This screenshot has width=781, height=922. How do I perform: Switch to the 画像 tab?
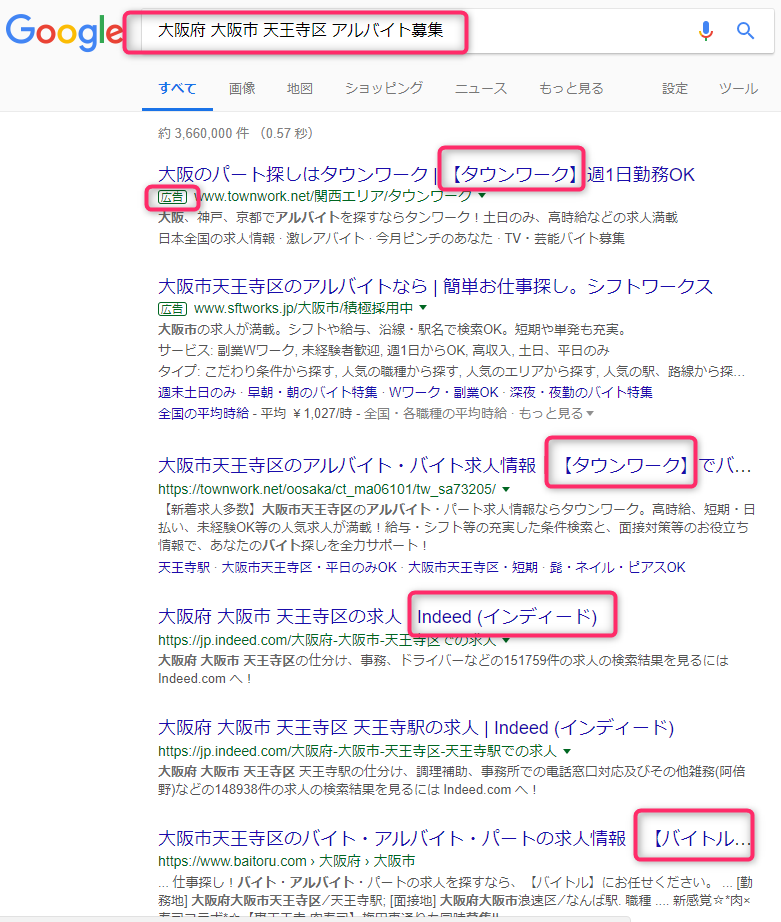coord(242,88)
